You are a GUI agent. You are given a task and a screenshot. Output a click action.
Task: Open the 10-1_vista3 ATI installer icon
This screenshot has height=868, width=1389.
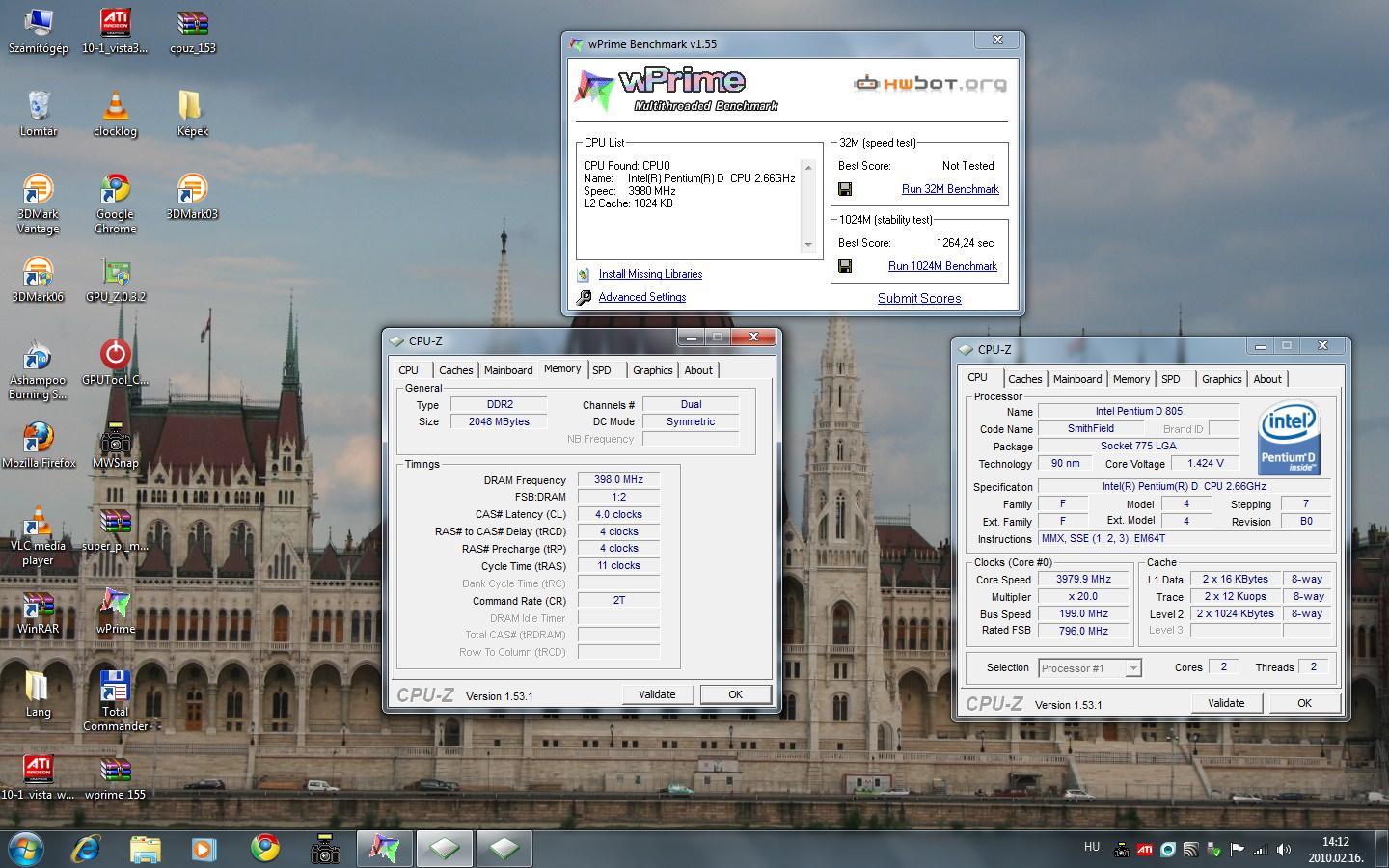coord(115,31)
